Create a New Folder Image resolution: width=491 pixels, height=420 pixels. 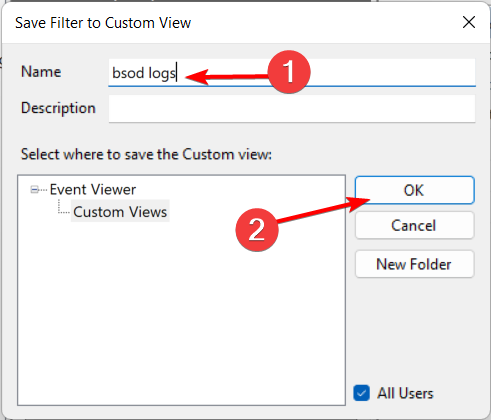tap(414, 264)
